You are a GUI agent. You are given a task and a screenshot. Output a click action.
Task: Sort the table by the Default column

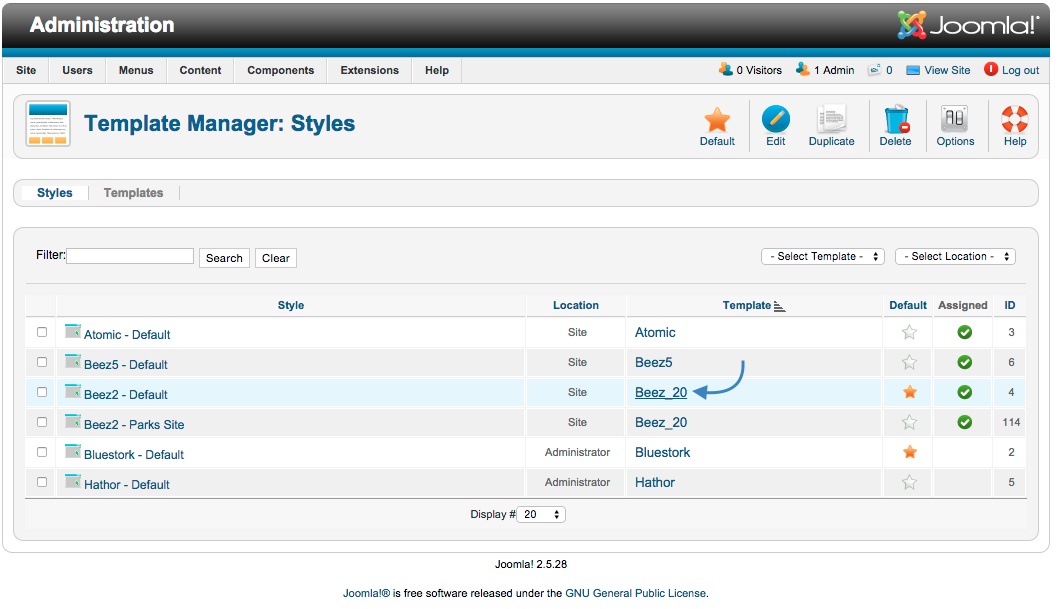tap(908, 306)
